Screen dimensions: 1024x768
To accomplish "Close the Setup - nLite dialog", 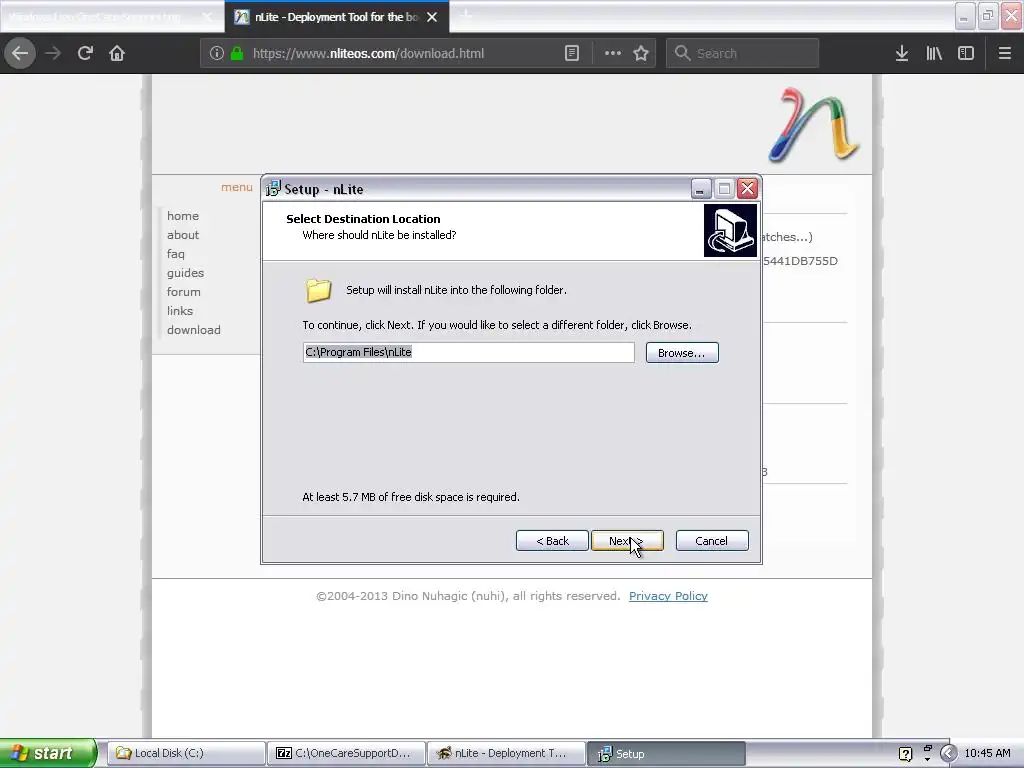I will point(747,189).
